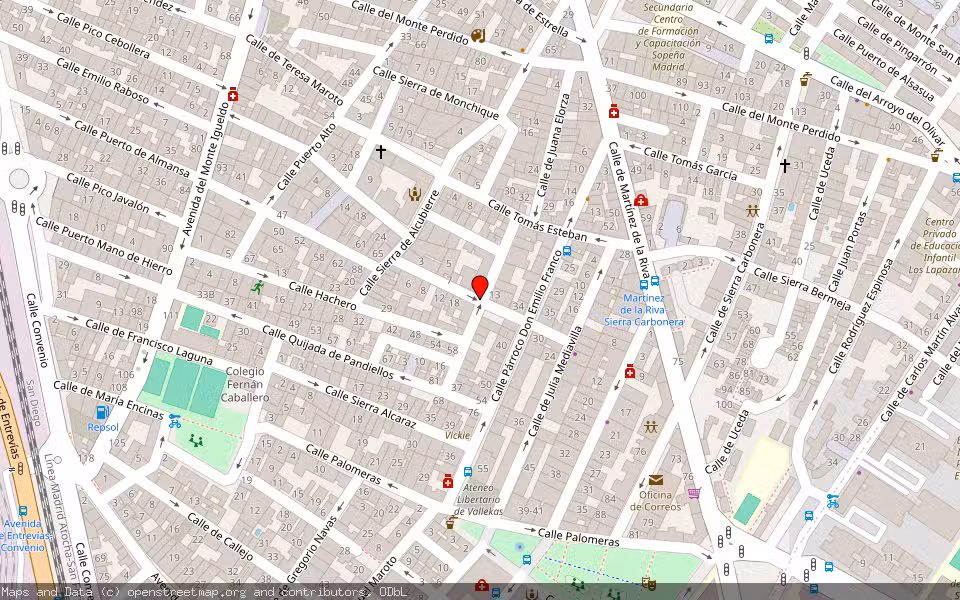The width and height of the screenshot is (960, 600).
Task: Click the blue drinking water icon near Calle Uceda
Action: [x=791, y=206]
